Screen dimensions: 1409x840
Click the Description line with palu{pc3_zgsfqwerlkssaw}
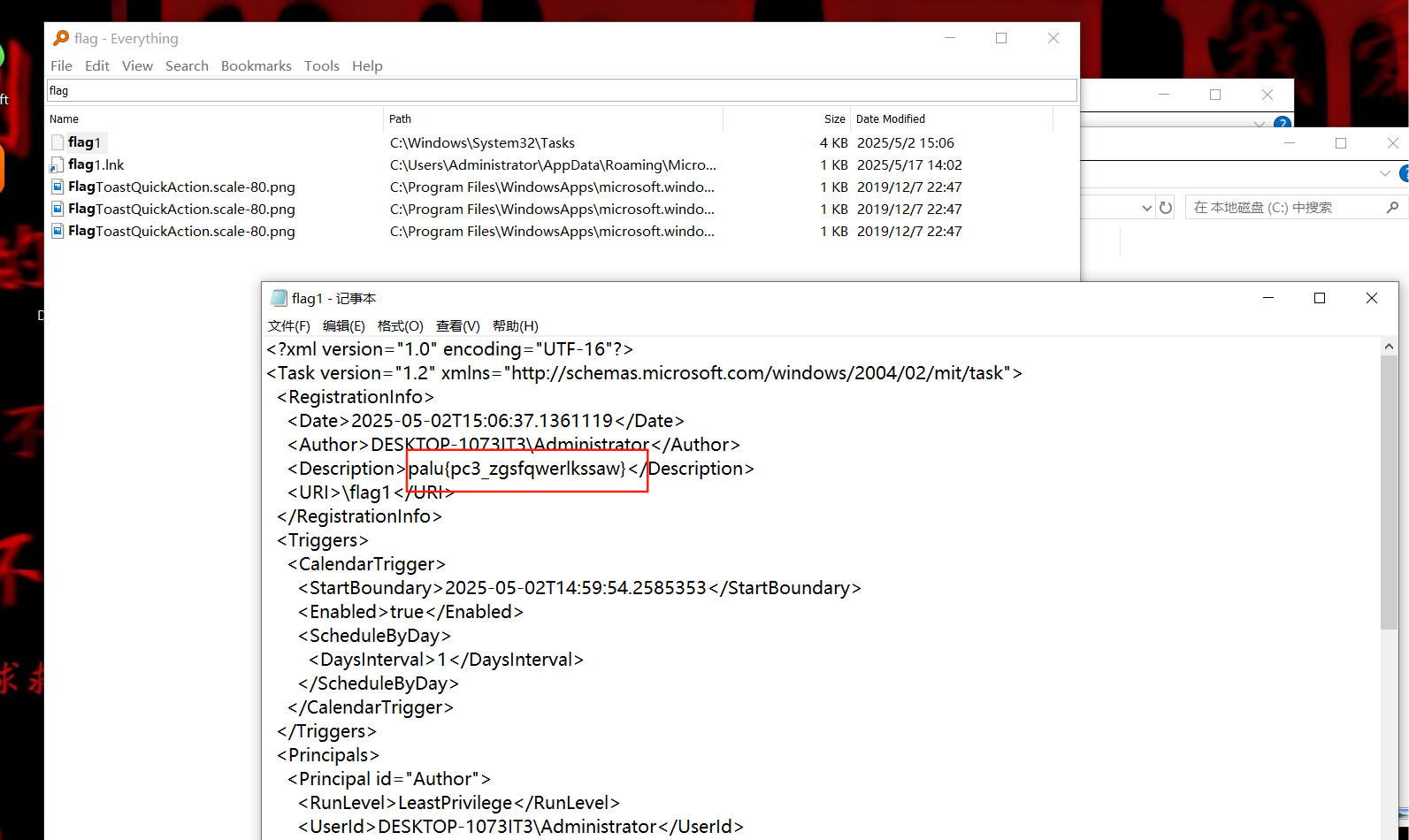pos(520,469)
